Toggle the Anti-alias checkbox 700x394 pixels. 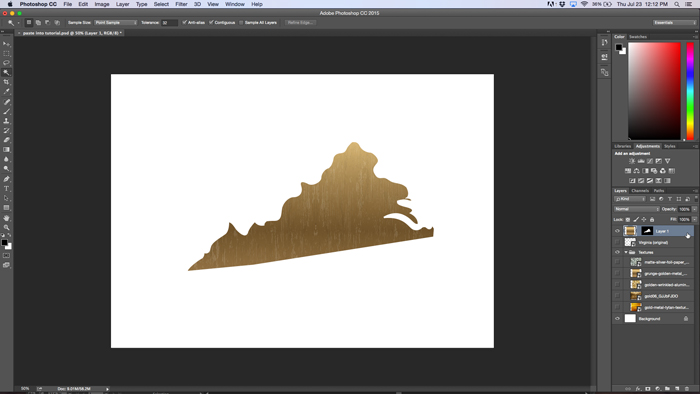click(184, 22)
